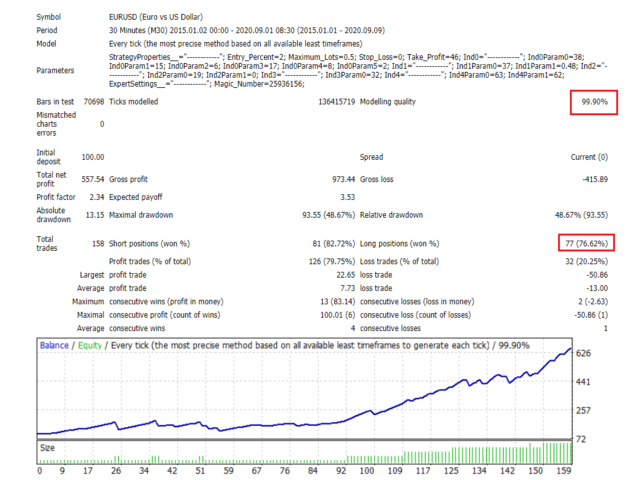Click consecutive wins value 13 (83.14)

click(338, 302)
